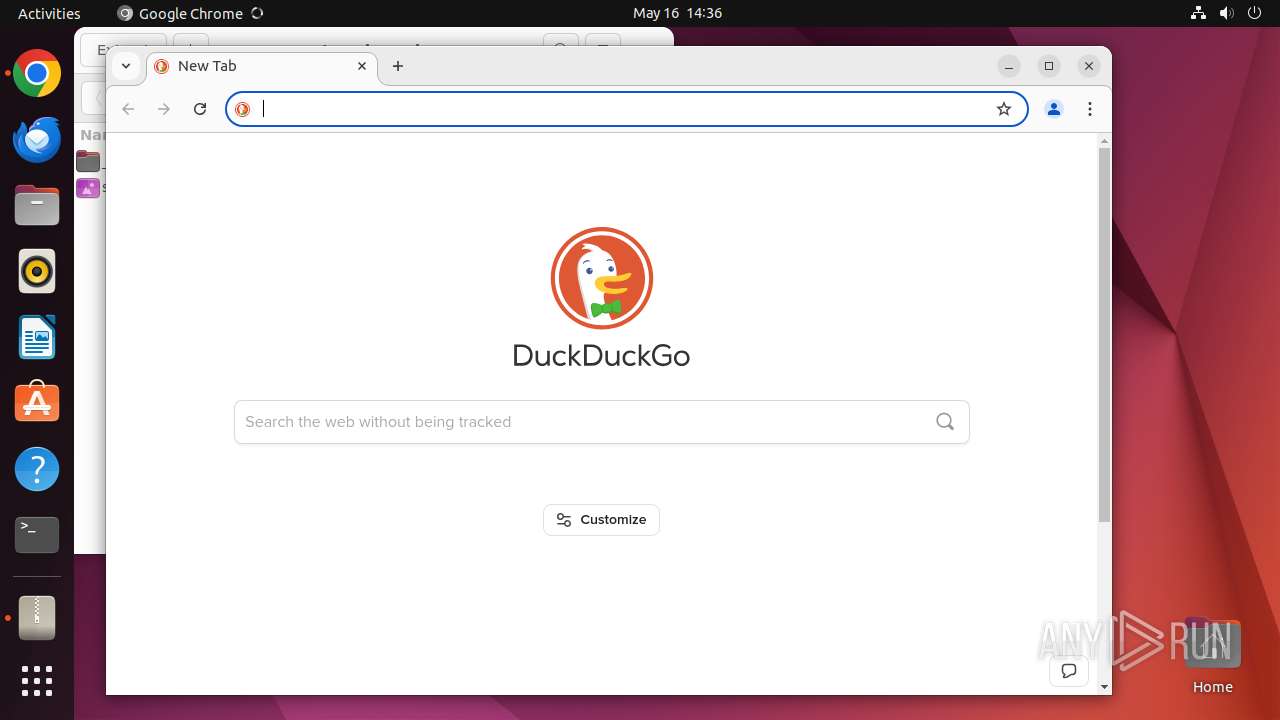The image size is (1280, 720).
Task: Open the clock and calendar at May 16 14:36
Action: pos(677,13)
